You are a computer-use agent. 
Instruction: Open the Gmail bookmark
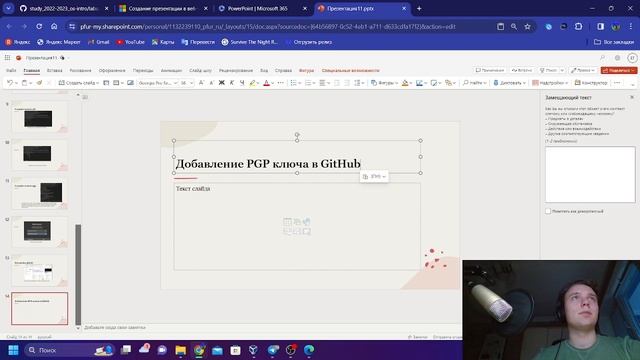tap(99, 42)
